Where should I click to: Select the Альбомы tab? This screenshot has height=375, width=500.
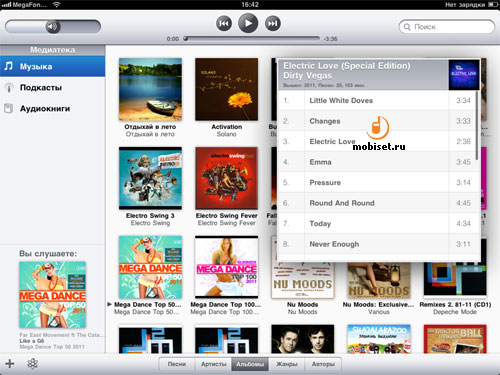[x=250, y=364]
